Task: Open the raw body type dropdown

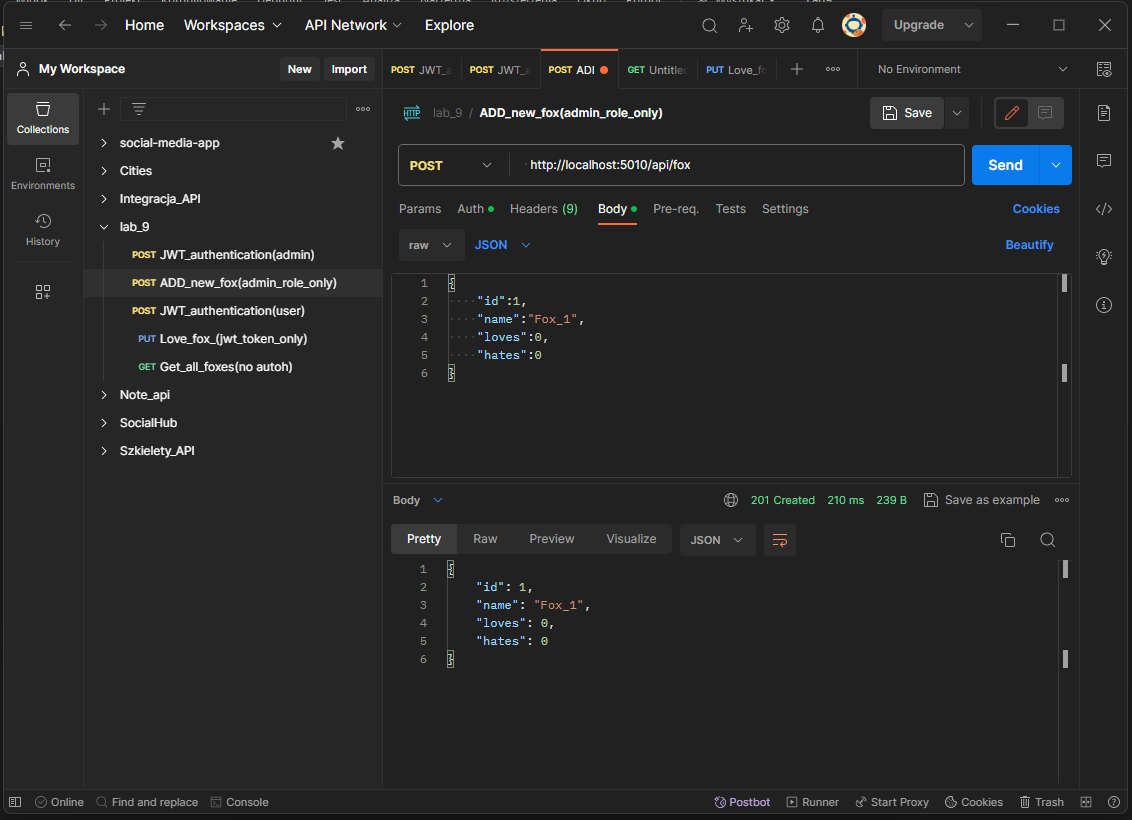Action: pyautogui.click(x=430, y=245)
